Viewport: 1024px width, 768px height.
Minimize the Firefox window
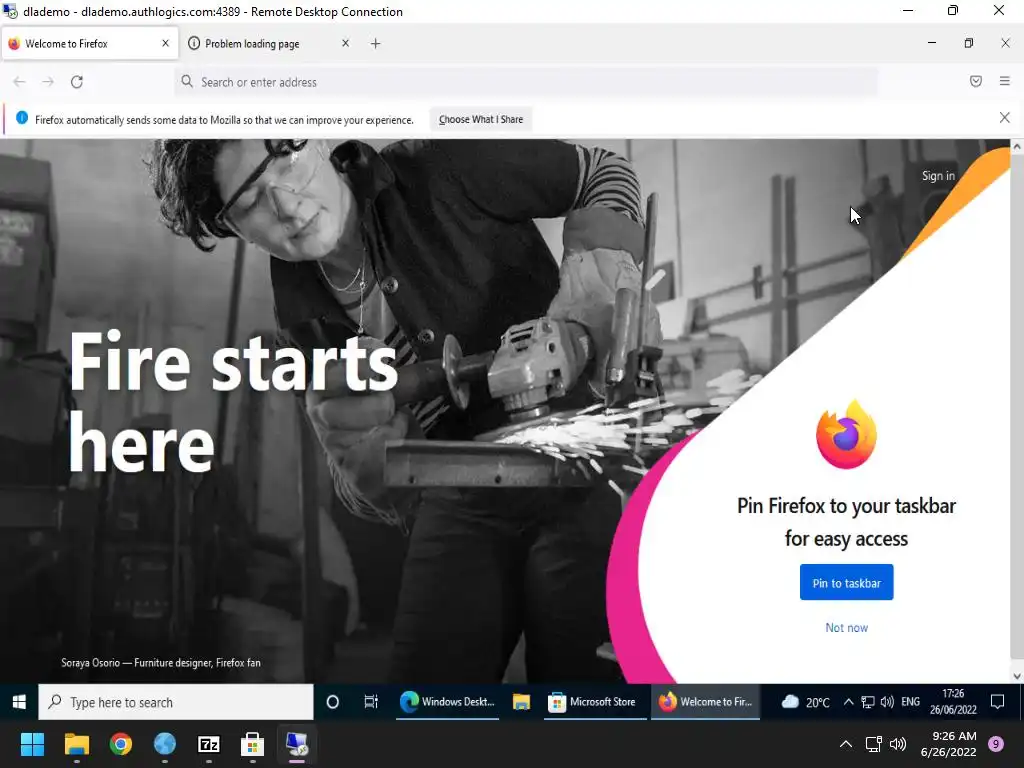tap(932, 43)
